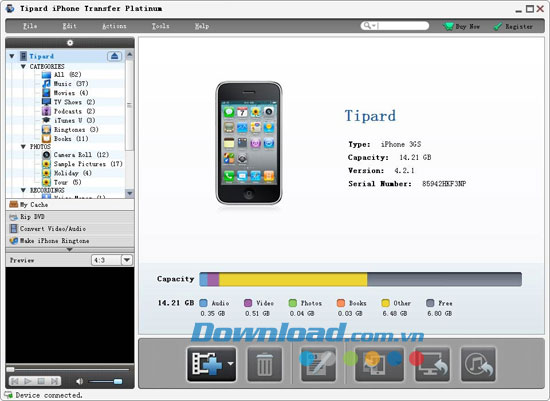This screenshot has width=550, height=401.
Task: Click the Free gray legend swatch
Action: 430,303
